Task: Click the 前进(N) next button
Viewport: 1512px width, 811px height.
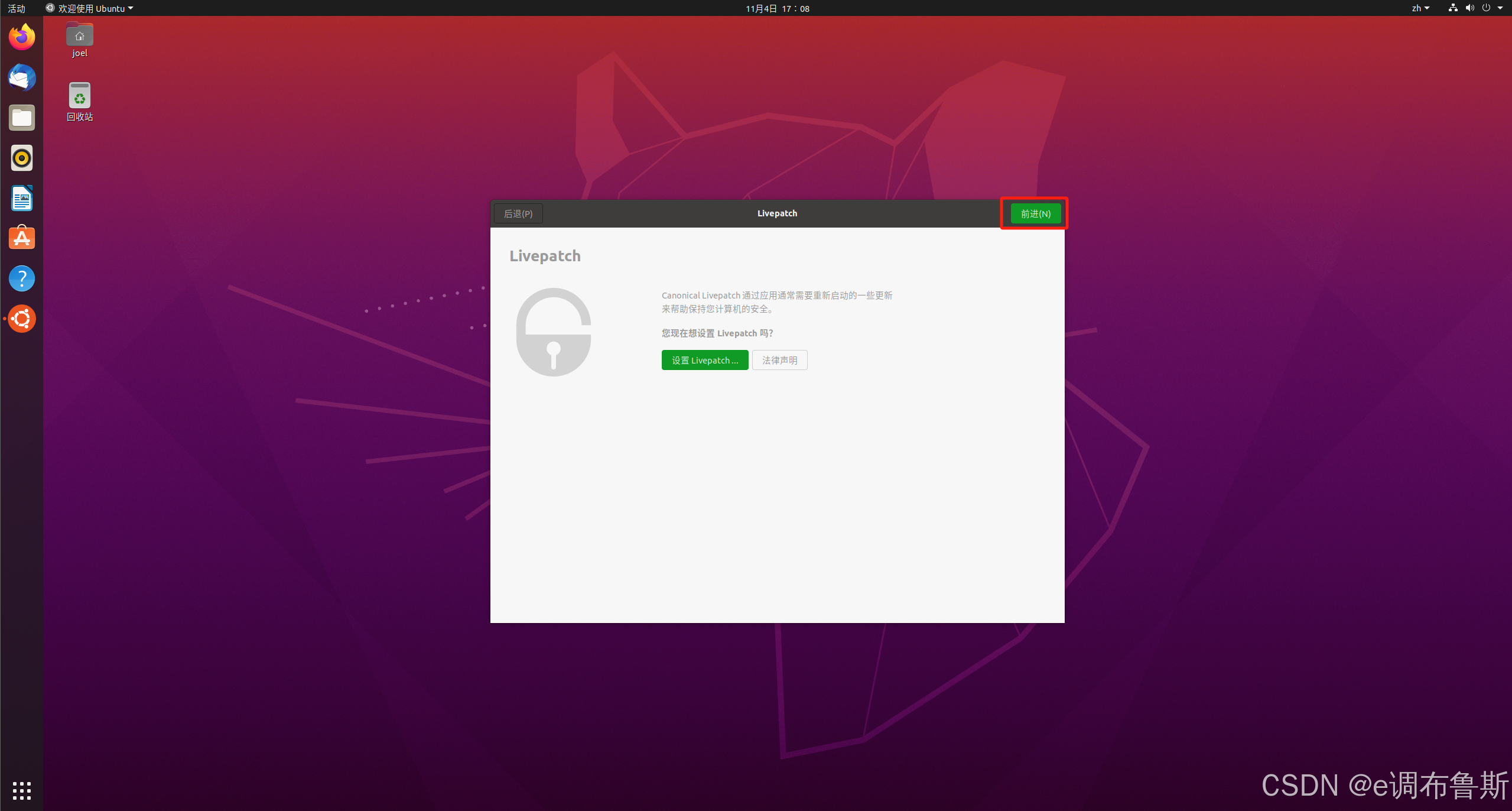Action: click(x=1035, y=213)
